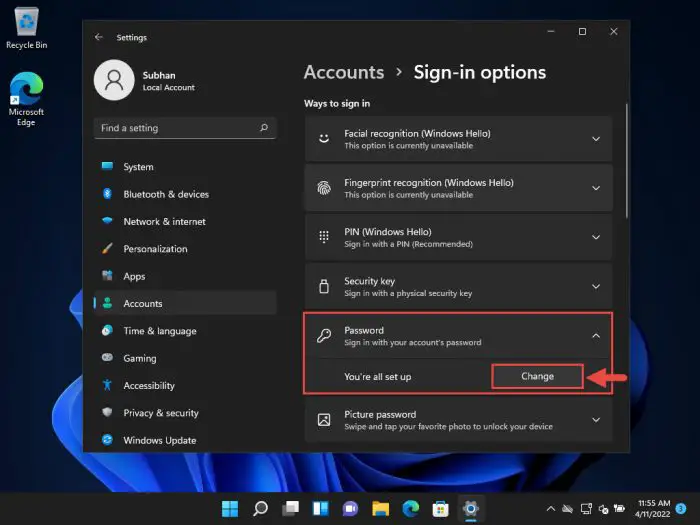Image resolution: width=700 pixels, height=525 pixels.
Task: Open Microsoft Edge desktop shortcut
Action: point(26,95)
